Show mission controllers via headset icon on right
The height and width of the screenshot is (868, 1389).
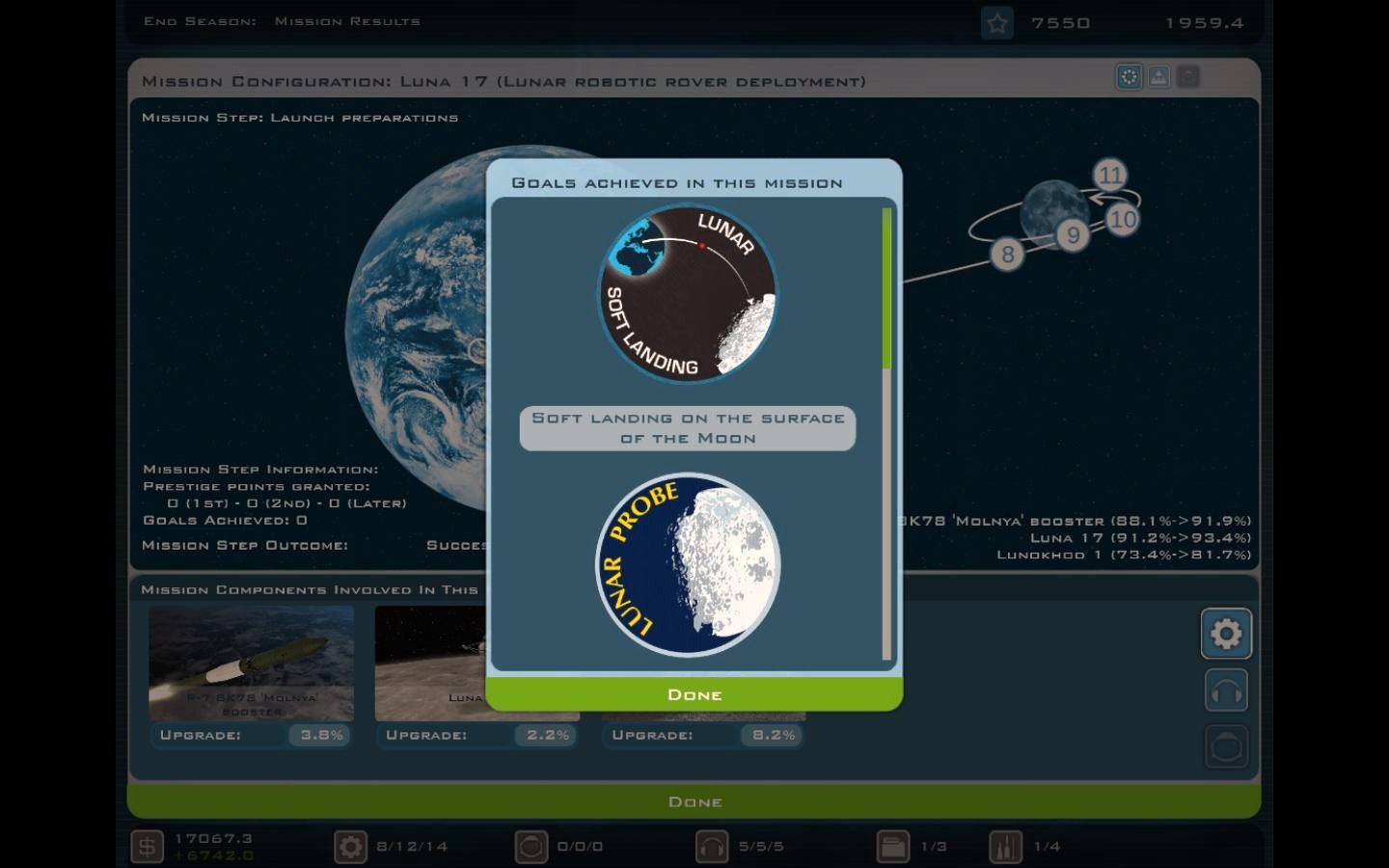click(1226, 691)
